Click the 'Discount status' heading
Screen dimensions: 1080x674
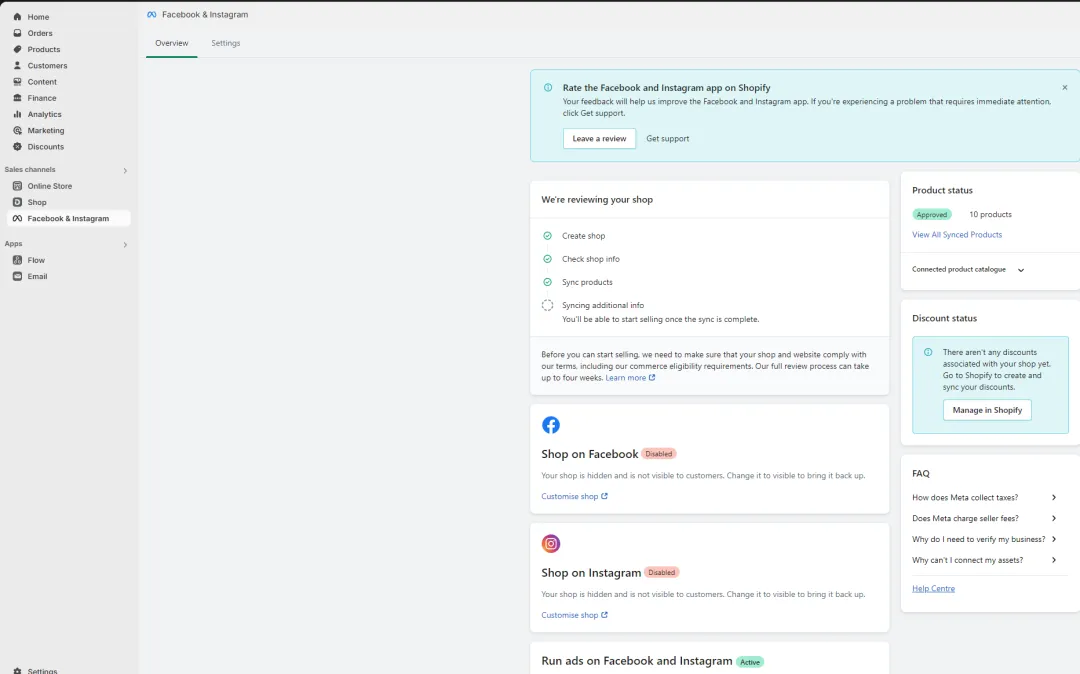click(944, 318)
